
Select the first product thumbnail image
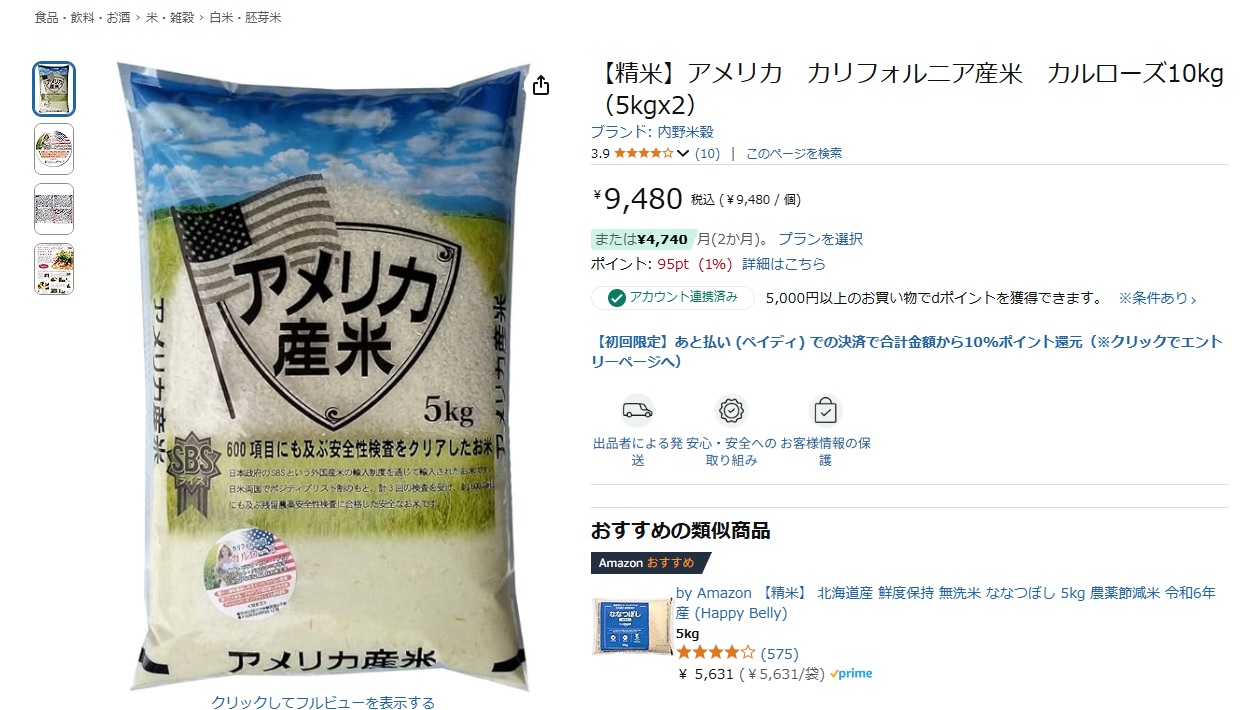[54, 89]
